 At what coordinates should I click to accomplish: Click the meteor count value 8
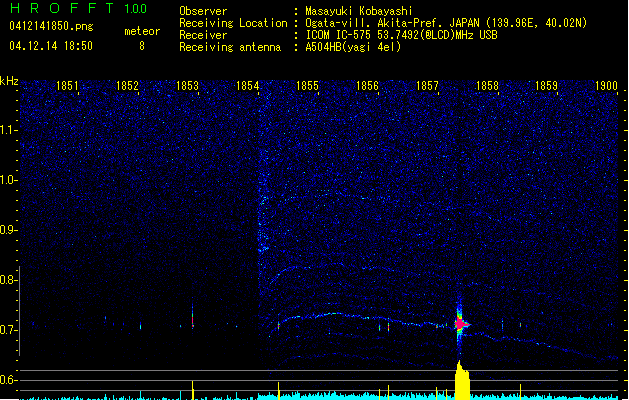click(x=142, y=46)
